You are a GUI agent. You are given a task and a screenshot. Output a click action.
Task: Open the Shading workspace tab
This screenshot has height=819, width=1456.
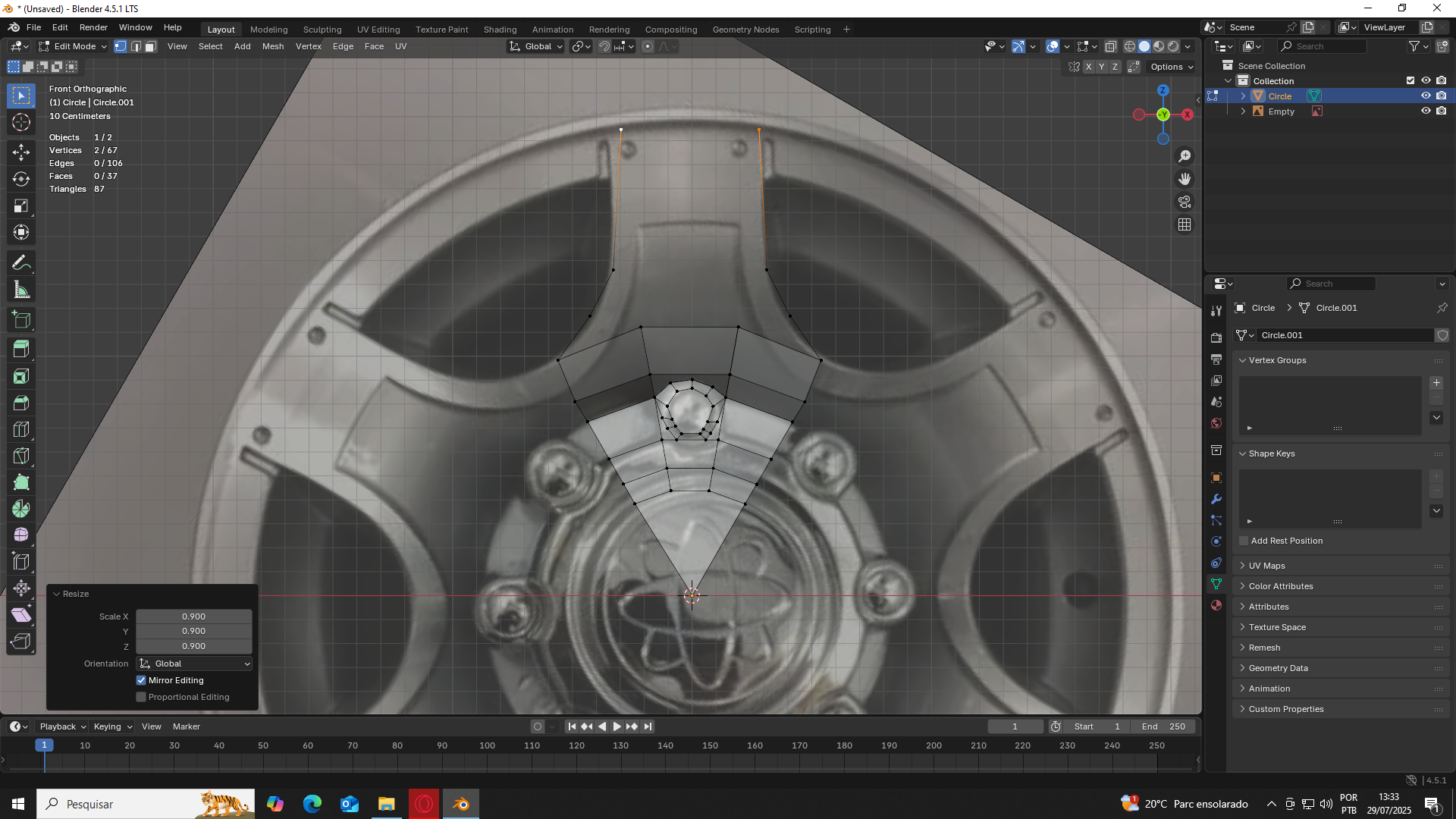(500, 30)
